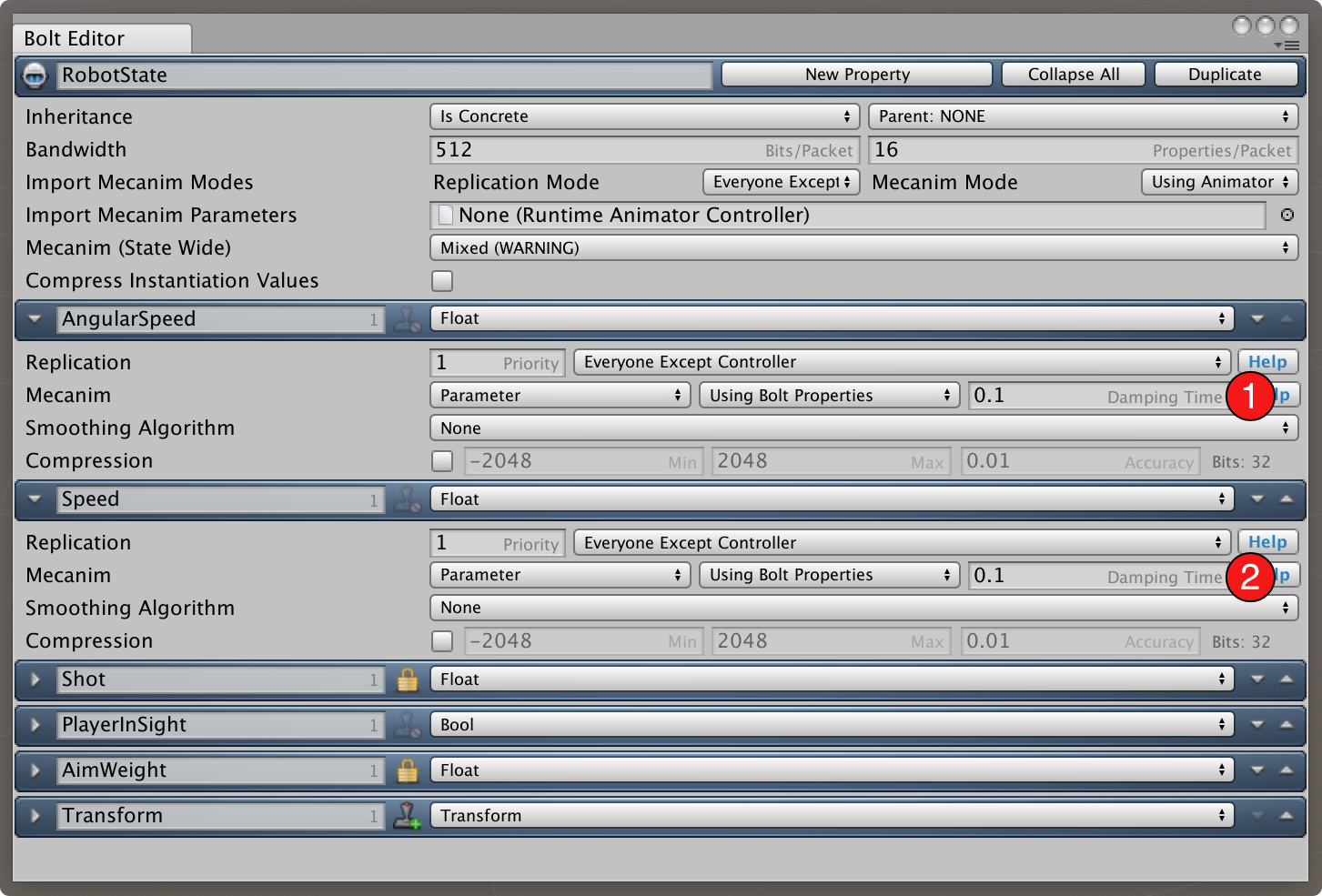Expand the AimWeight property

pos(35,770)
